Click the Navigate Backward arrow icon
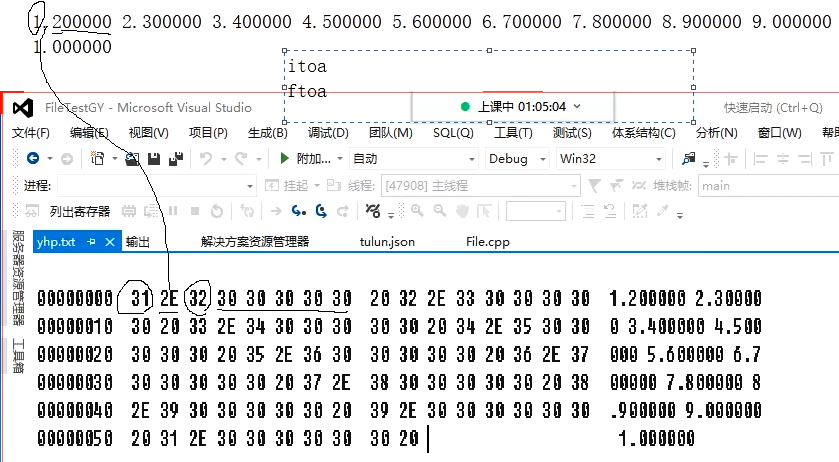This screenshot has height=462, width=839. [x=32, y=158]
